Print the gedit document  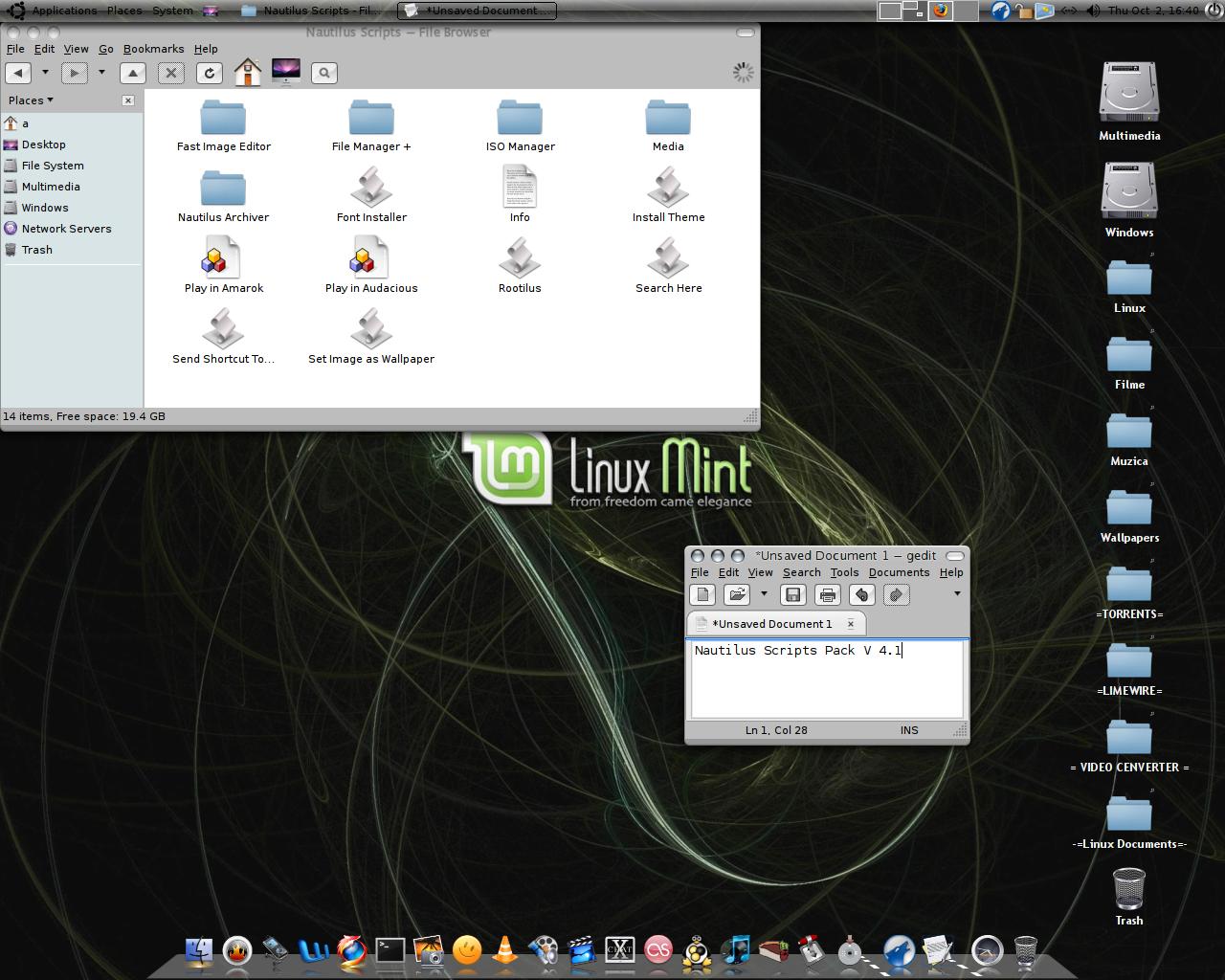click(x=828, y=594)
